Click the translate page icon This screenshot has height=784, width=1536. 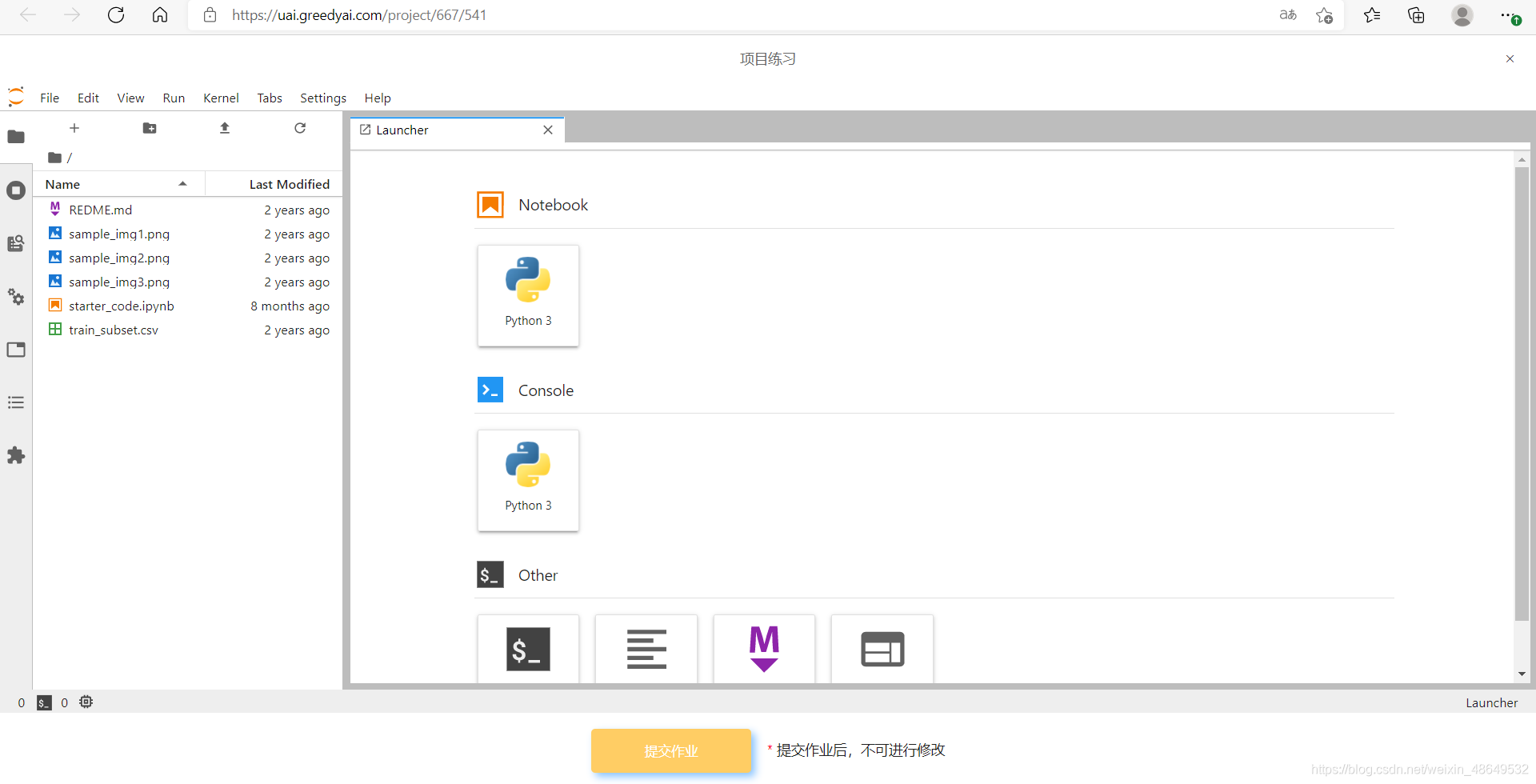[x=1288, y=15]
